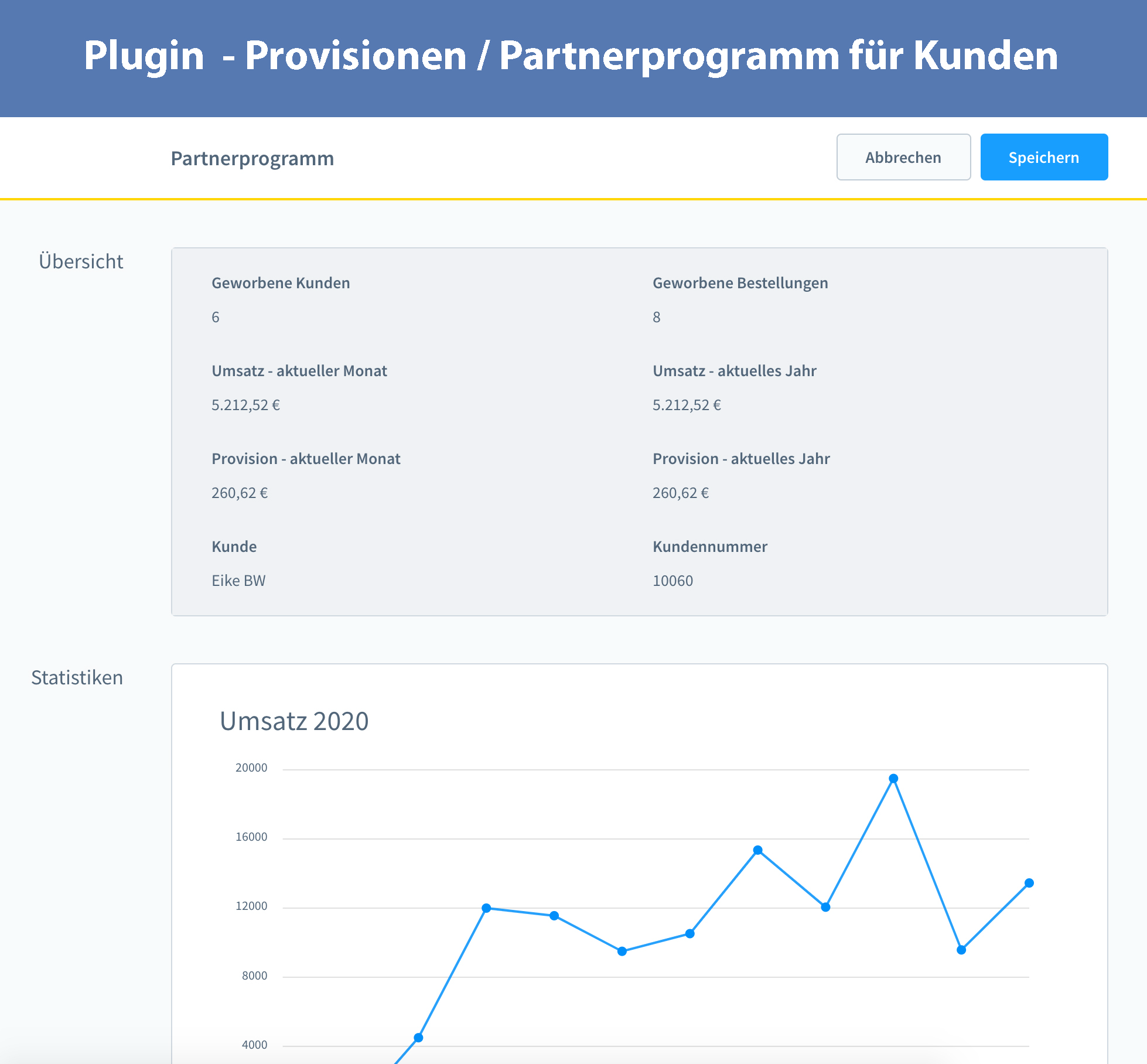This screenshot has height=1064, width=1147.
Task: Select customer number 10060
Action: pyautogui.click(x=673, y=581)
